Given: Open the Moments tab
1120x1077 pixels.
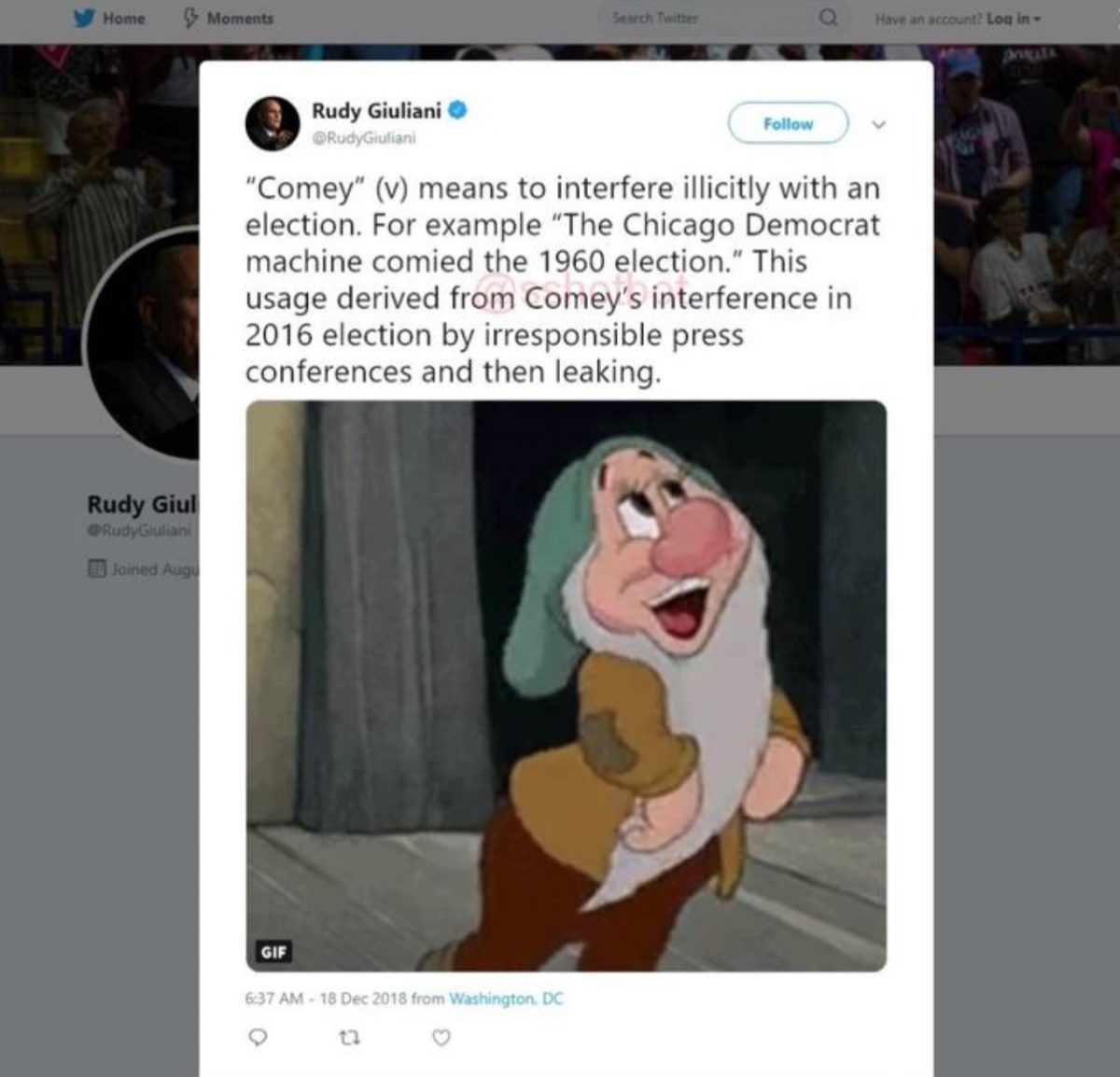Looking at the screenshot, I should click(x=239, y=18).
